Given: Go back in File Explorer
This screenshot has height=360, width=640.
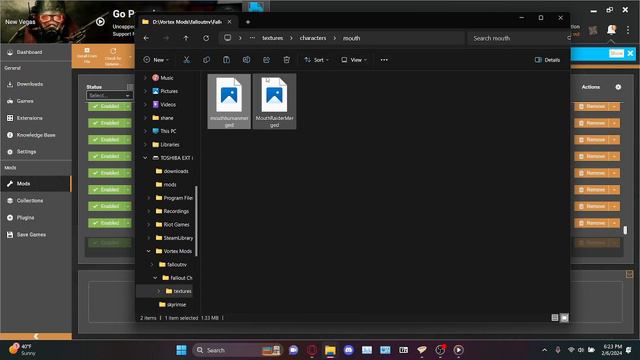Looking at the screenshot, I should click(x=146, y=38).
